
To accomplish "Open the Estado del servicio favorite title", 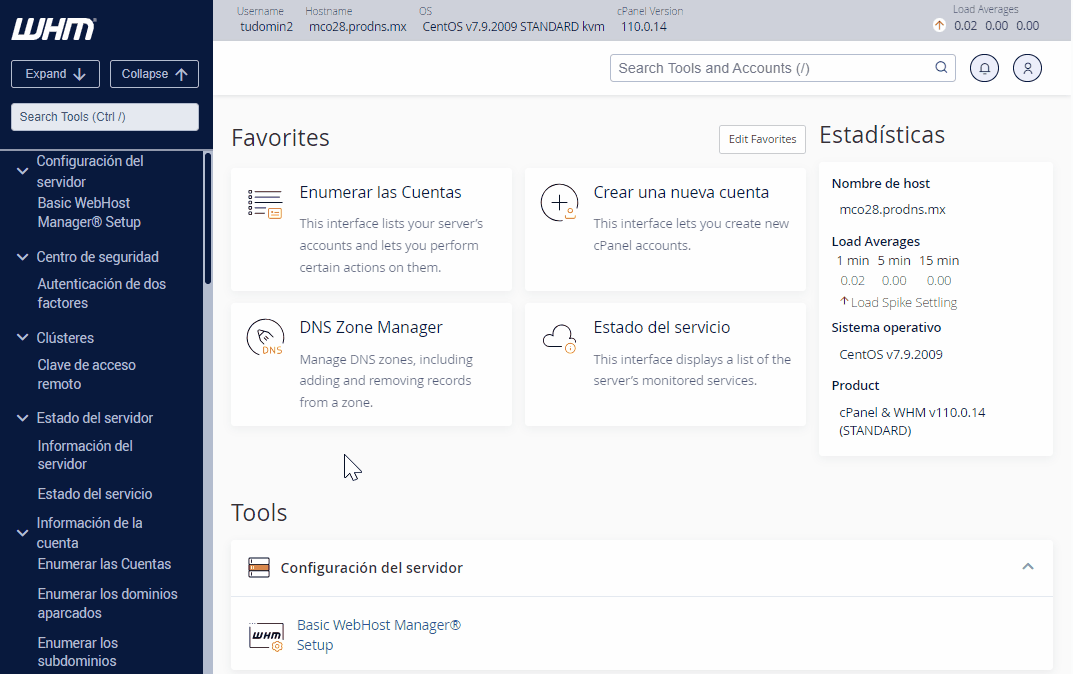I will click(x=662, y=328).
